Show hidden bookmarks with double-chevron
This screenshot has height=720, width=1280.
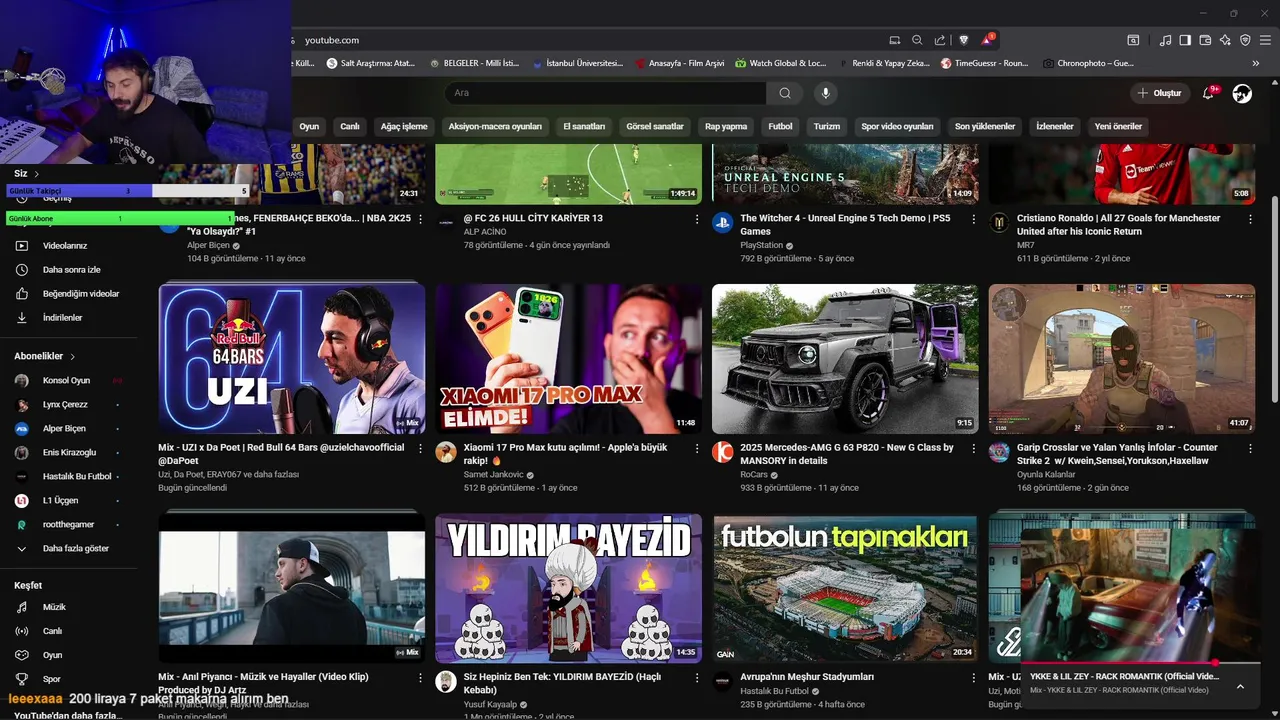1256,63
